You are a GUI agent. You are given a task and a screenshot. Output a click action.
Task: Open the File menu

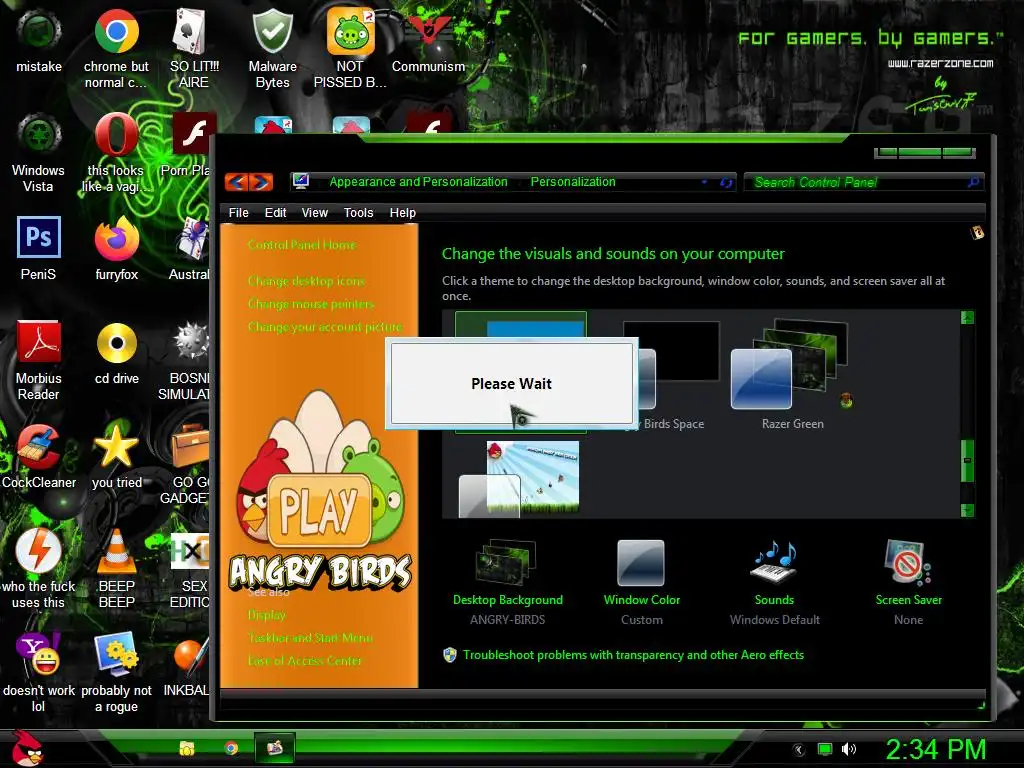click(238, 213)
